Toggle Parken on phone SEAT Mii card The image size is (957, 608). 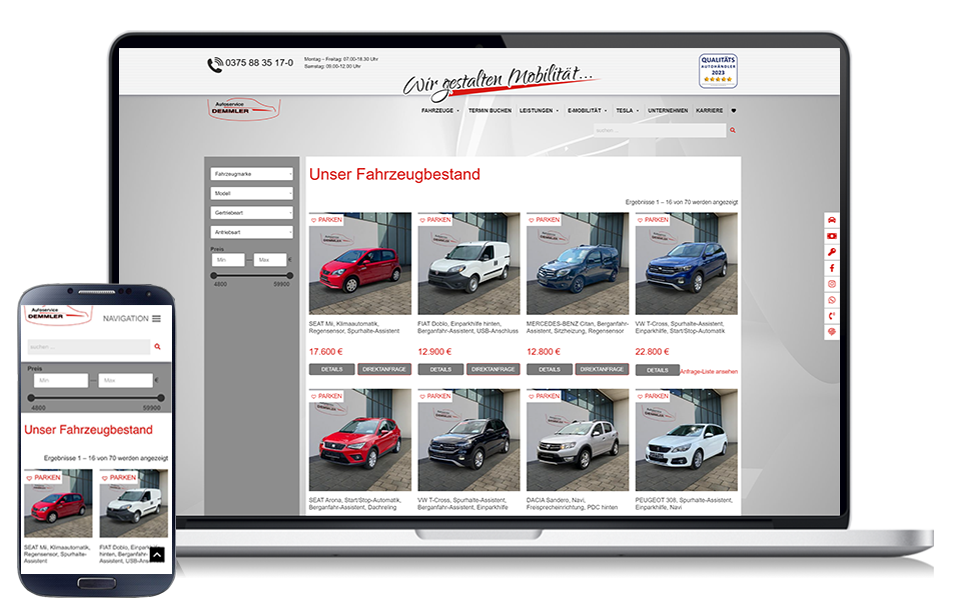(43, 477)
